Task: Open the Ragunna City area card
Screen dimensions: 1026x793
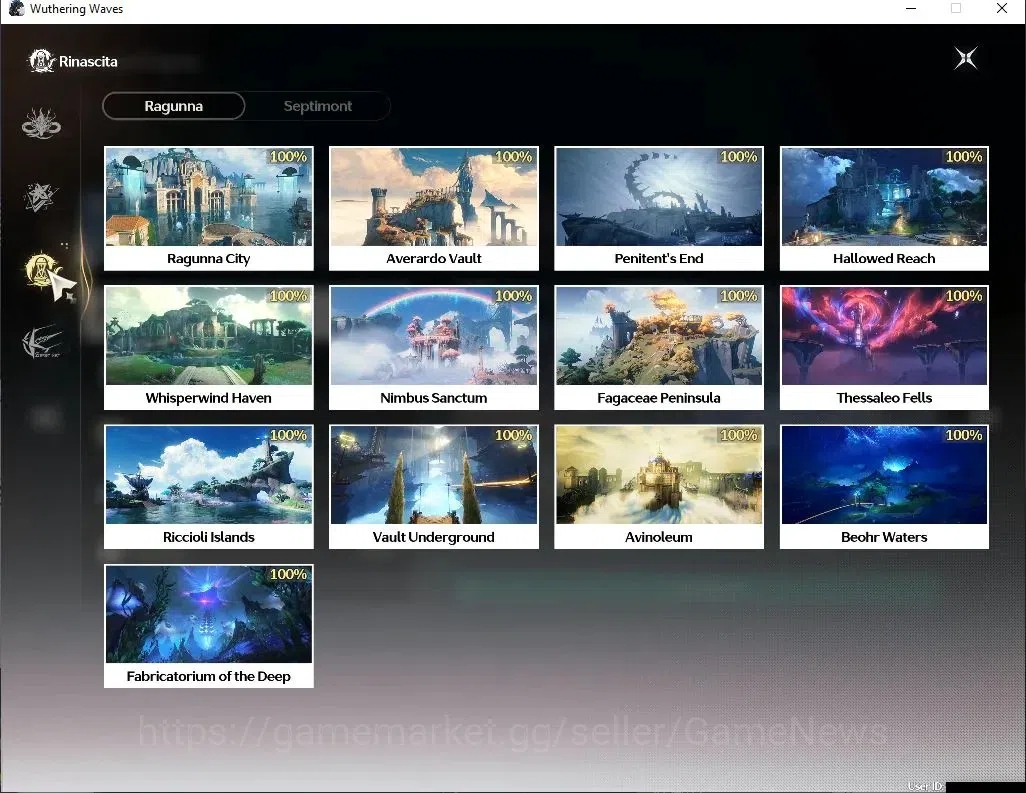Action: (x=209, y=208)
